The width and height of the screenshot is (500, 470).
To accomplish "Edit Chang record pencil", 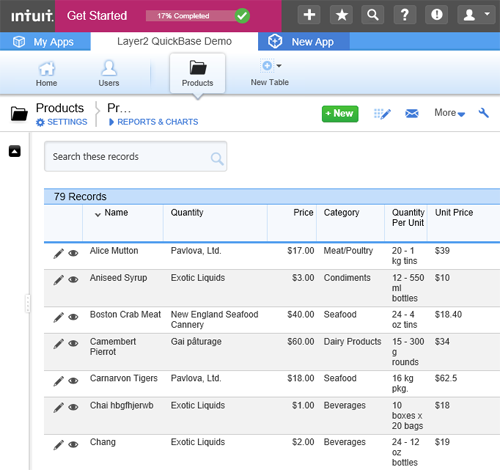I will (58, 444).
